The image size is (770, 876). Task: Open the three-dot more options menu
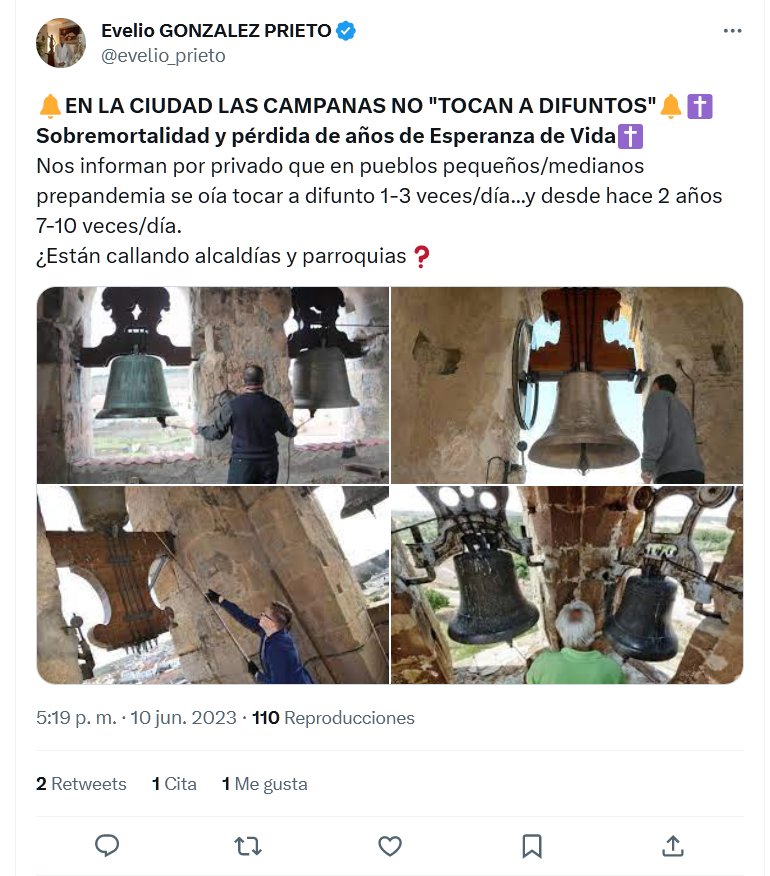click(732, 31)
